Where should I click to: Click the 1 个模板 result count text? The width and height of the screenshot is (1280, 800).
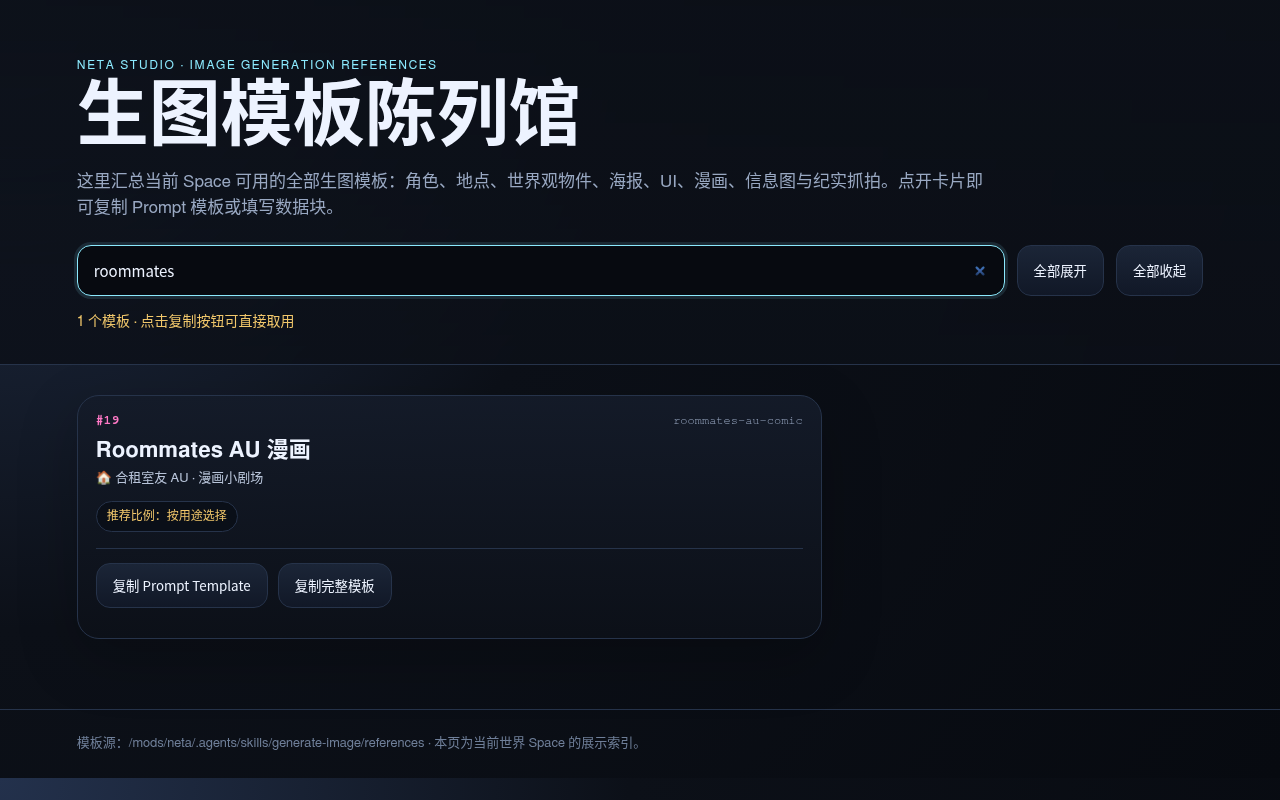[x=103, y=322]
